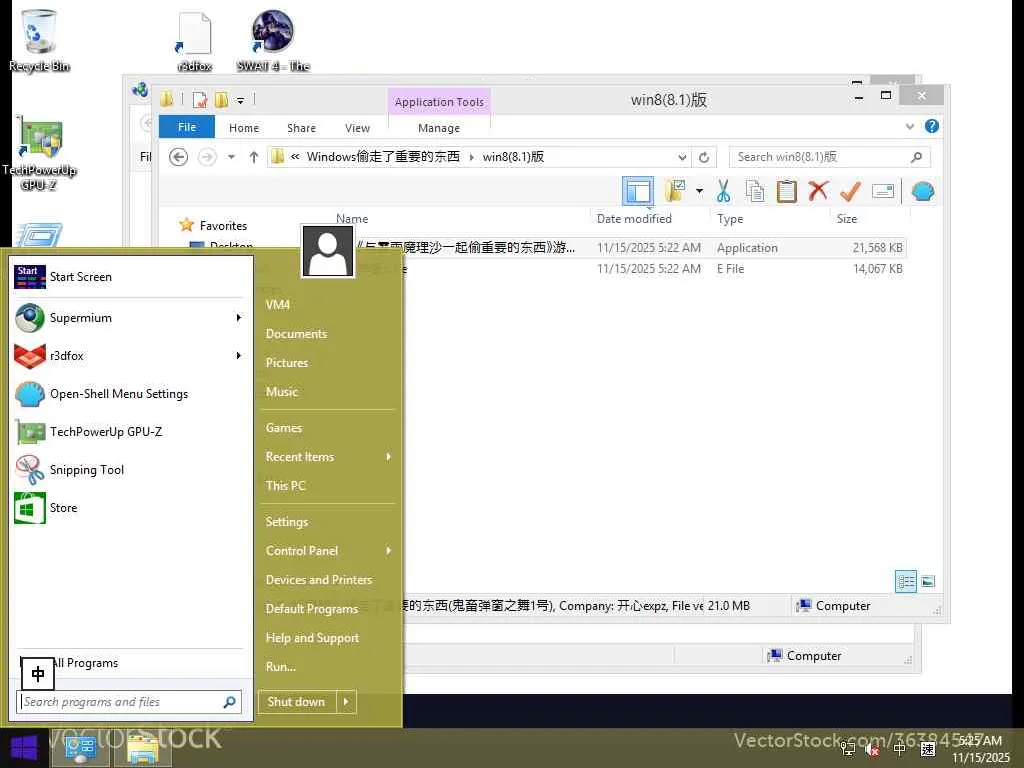Click the muted volume tray icon
The height and width of the screenshot is (768, 1024).
[872, 749]
